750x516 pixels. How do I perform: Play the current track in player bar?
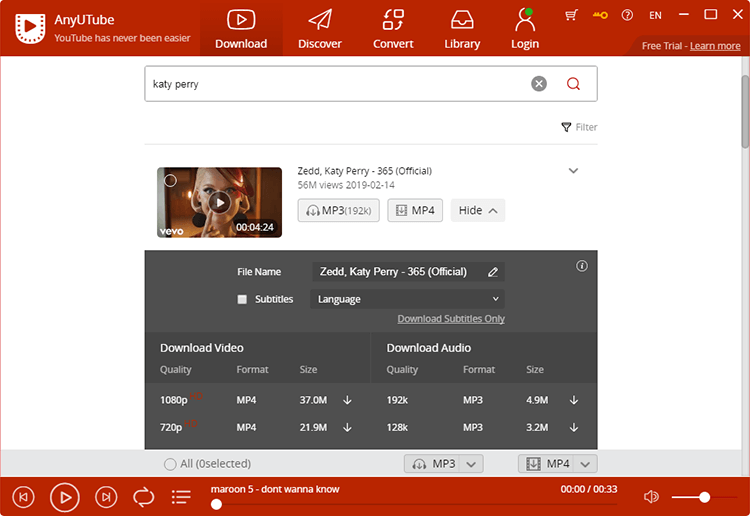click(x=65, y=497)
